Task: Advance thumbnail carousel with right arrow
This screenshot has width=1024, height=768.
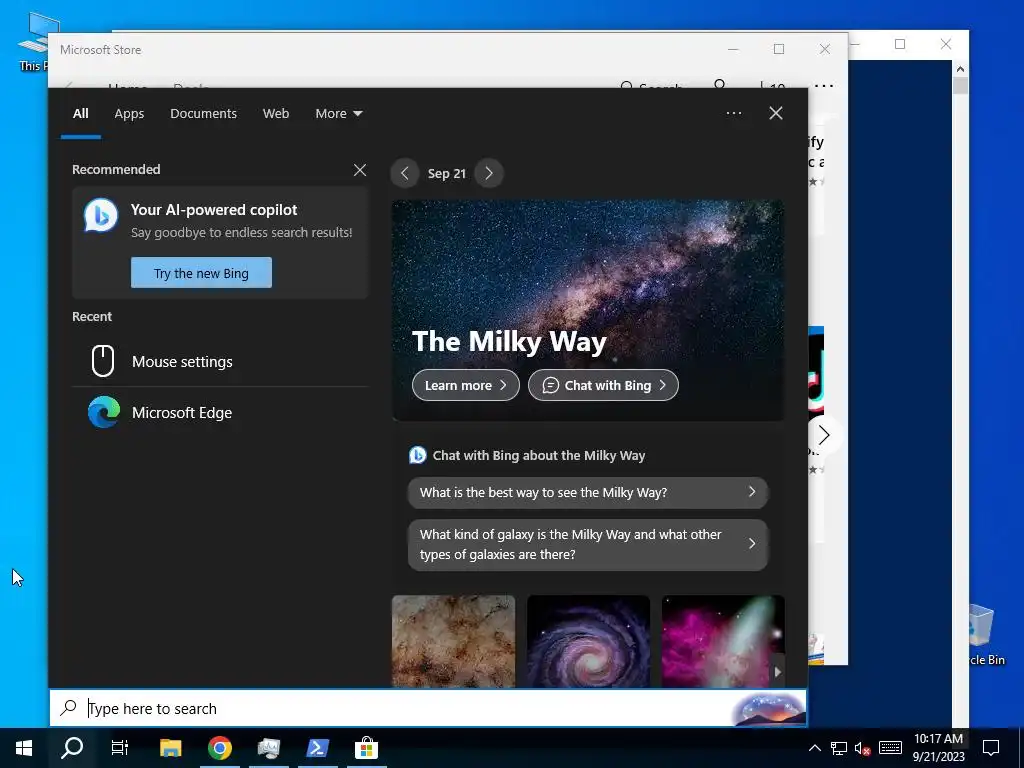Action: coord(777,671)
